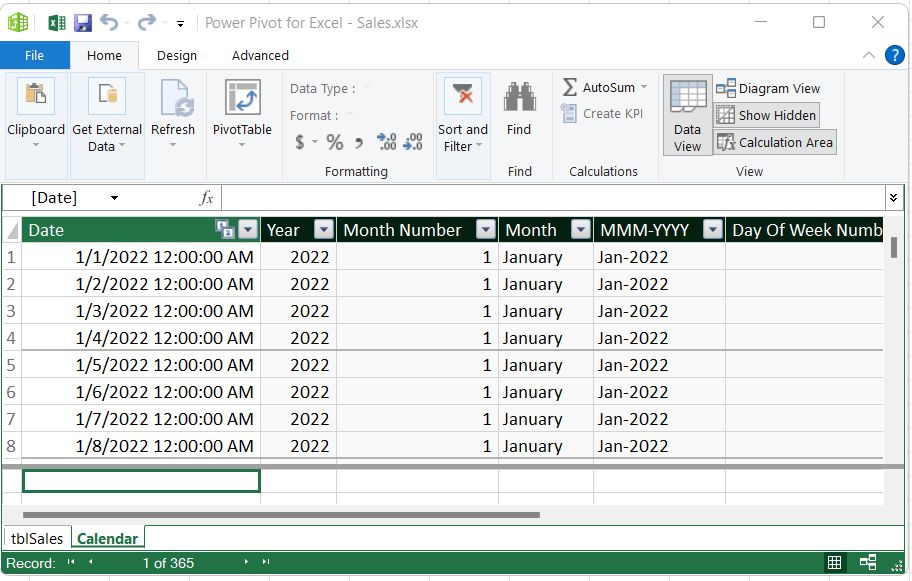Screen dimensions: 912x581
Task: Apply percentage format
Action: (x=334, y=142)
